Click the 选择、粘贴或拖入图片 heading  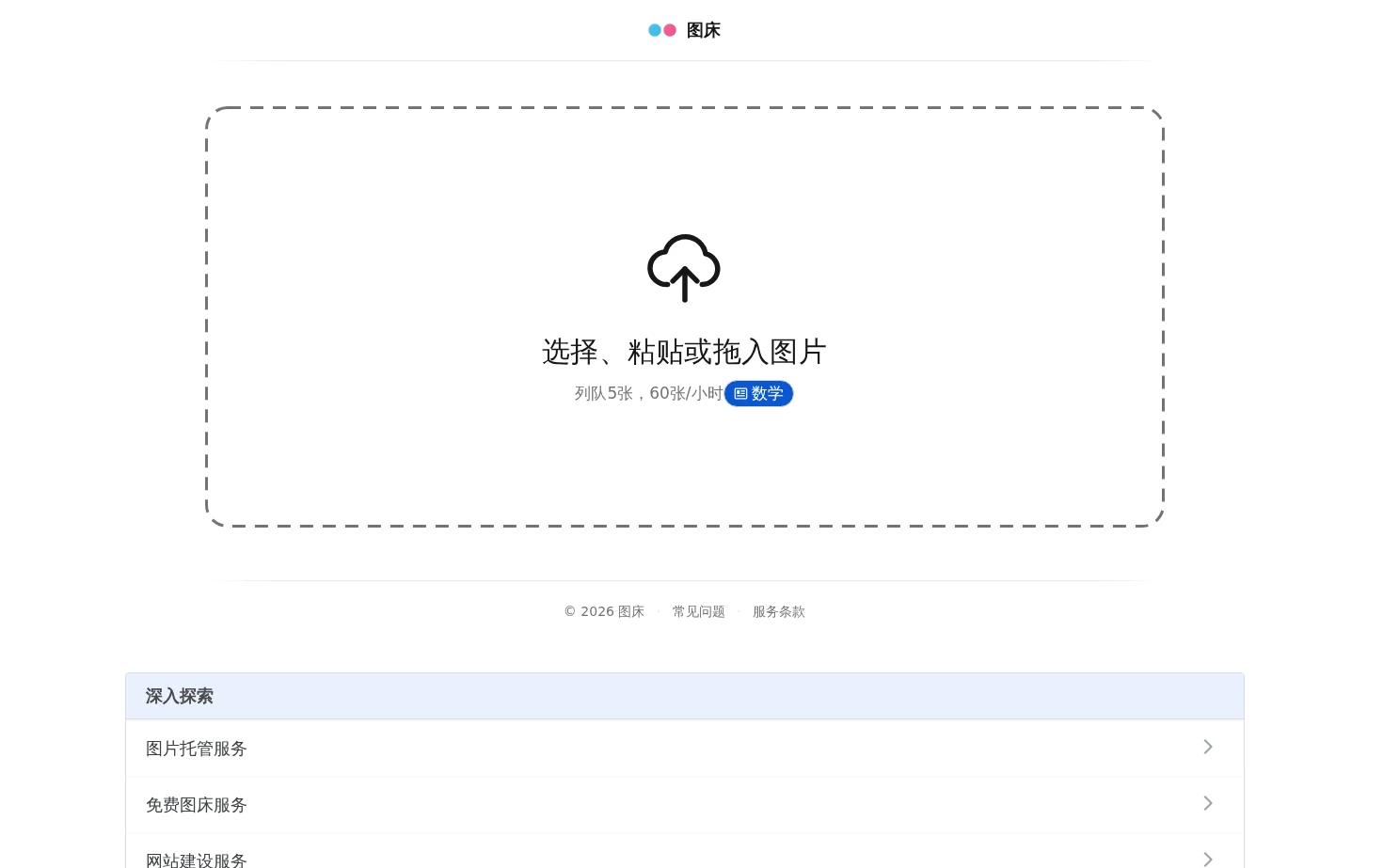(684, 352)
